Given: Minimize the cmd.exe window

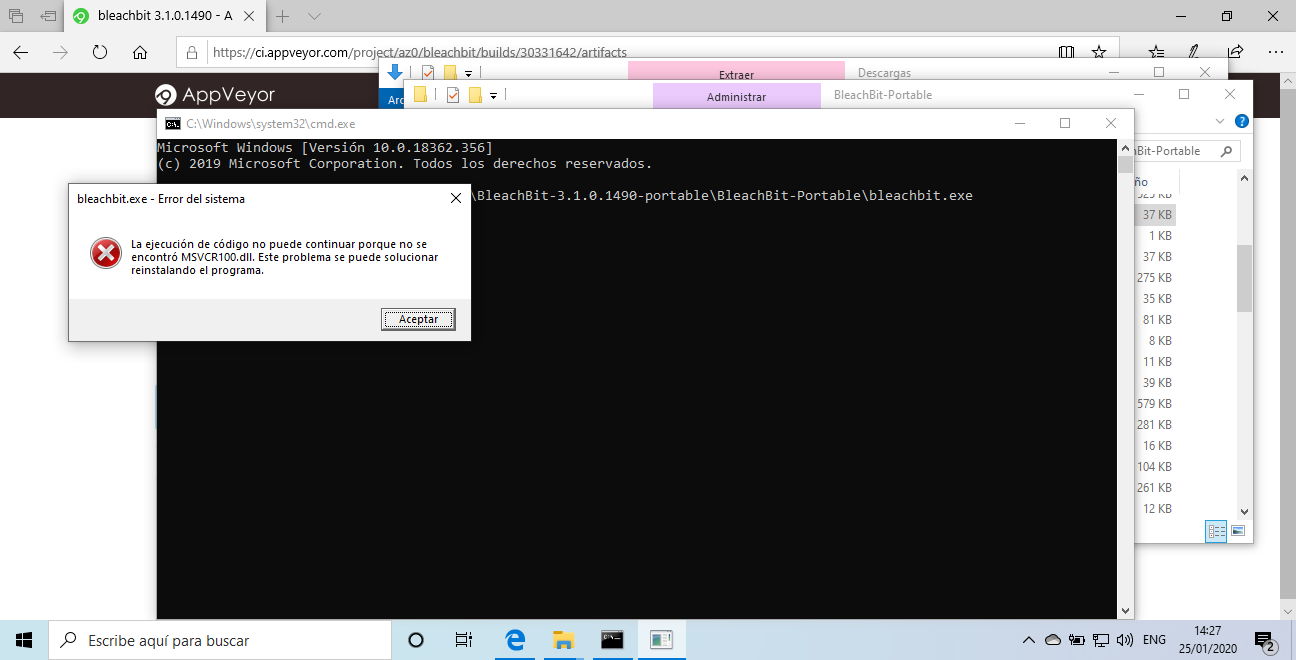Looking at the screenshot, I should (1019, 123).
